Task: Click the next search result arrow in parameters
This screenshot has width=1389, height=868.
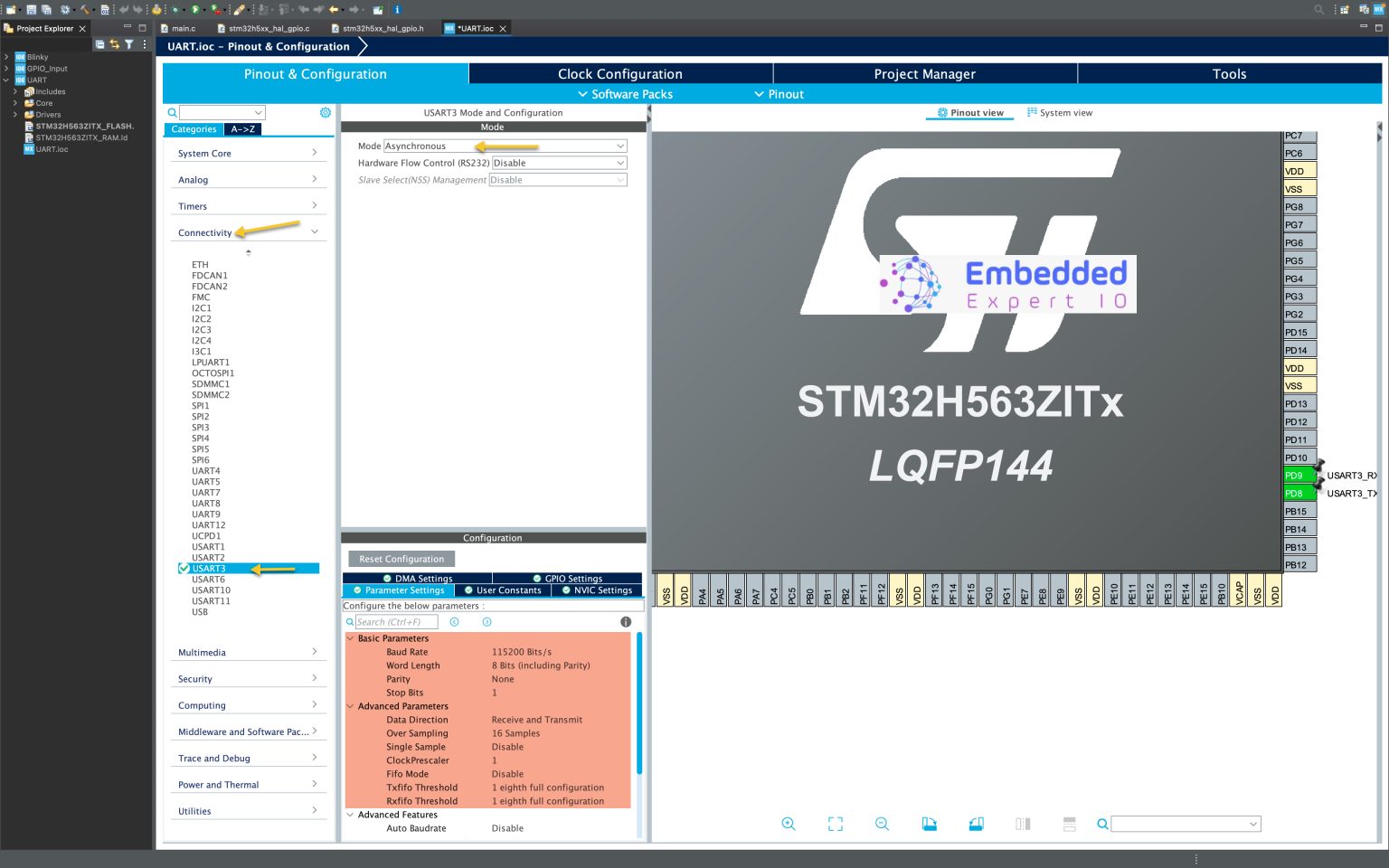Action: coord(487,622)
